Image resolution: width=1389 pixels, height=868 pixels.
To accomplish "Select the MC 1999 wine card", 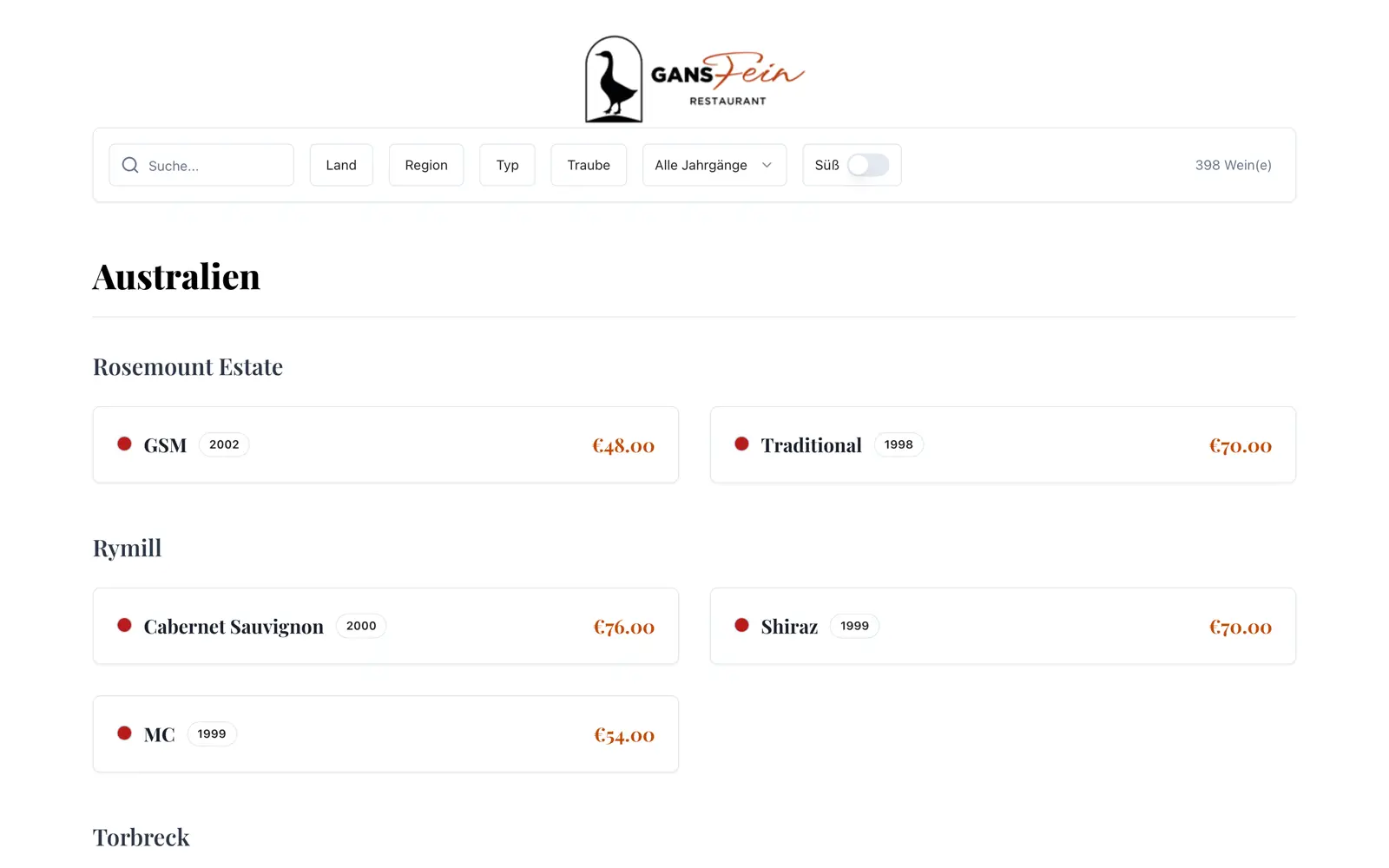I will click(x=385, y=734).
